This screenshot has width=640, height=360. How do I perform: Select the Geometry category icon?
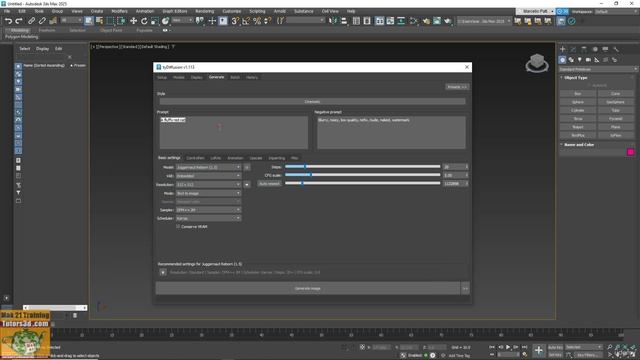[562, 60]
